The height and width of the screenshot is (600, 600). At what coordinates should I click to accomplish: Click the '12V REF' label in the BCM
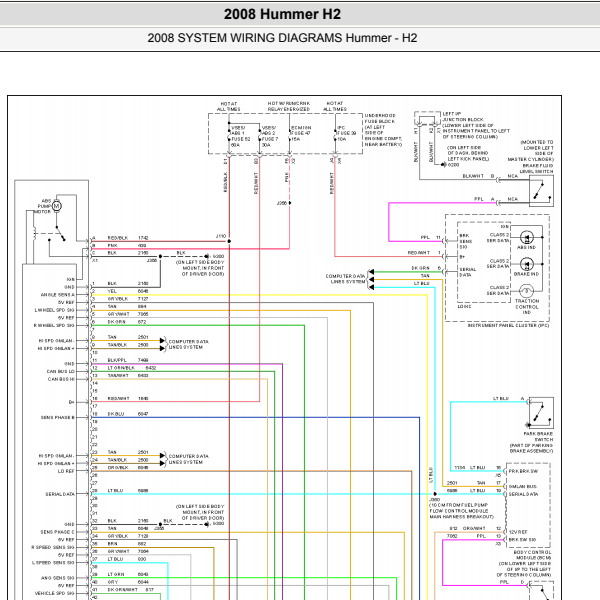(518, 532)
